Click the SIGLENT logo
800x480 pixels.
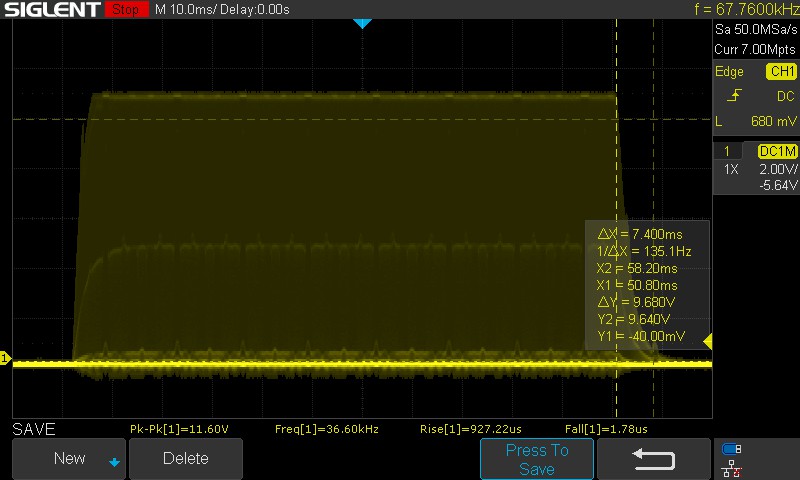point(51,9)
